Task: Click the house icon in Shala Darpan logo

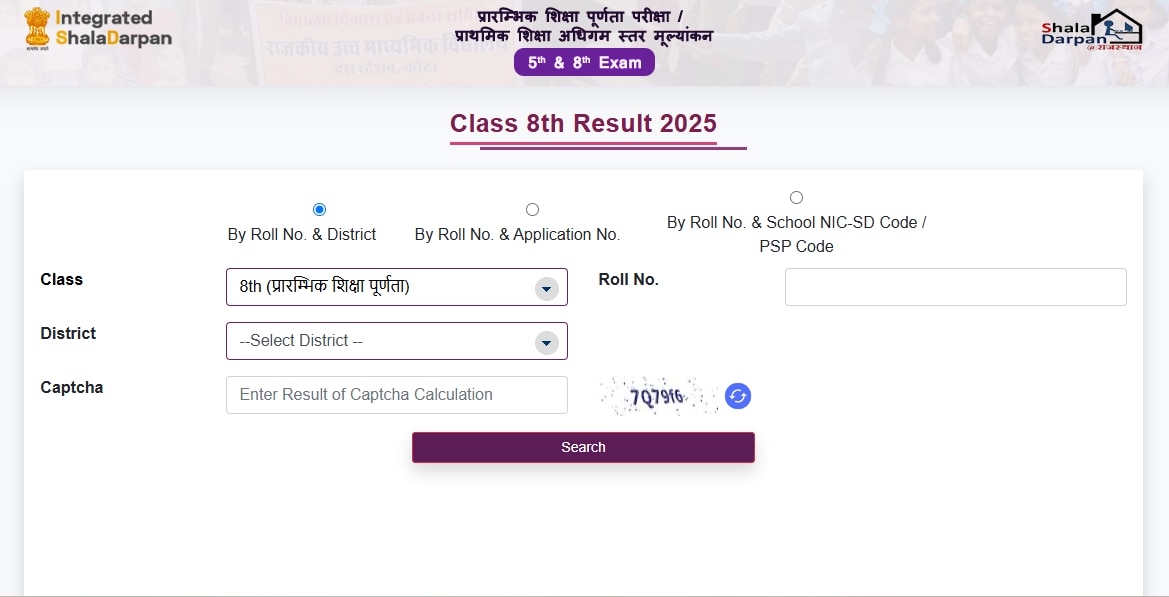Action: pyautogui.click(x=1118, y=25)
